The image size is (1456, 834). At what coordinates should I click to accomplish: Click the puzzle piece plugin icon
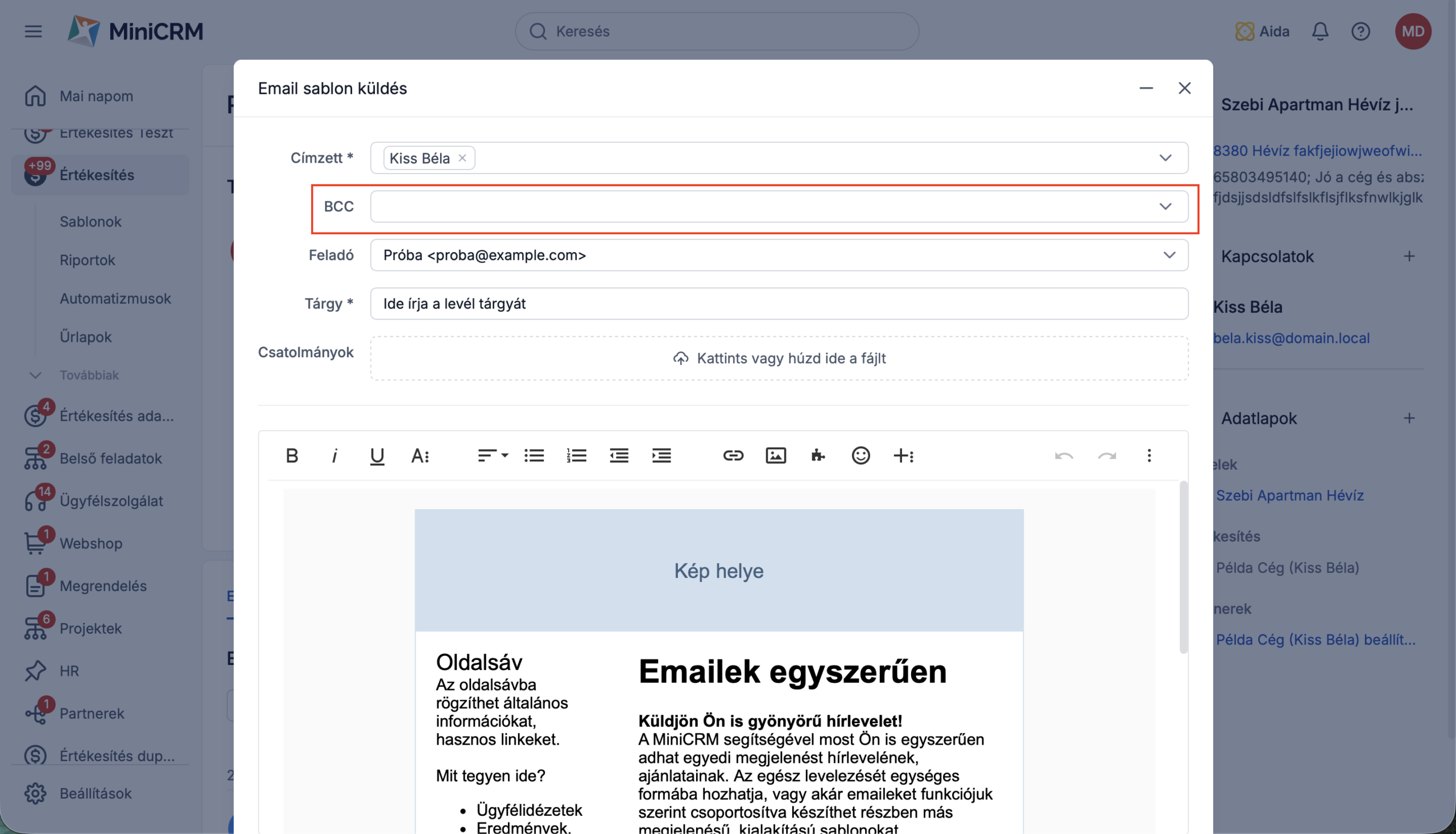pyautogui.click(x=818, y=455)
